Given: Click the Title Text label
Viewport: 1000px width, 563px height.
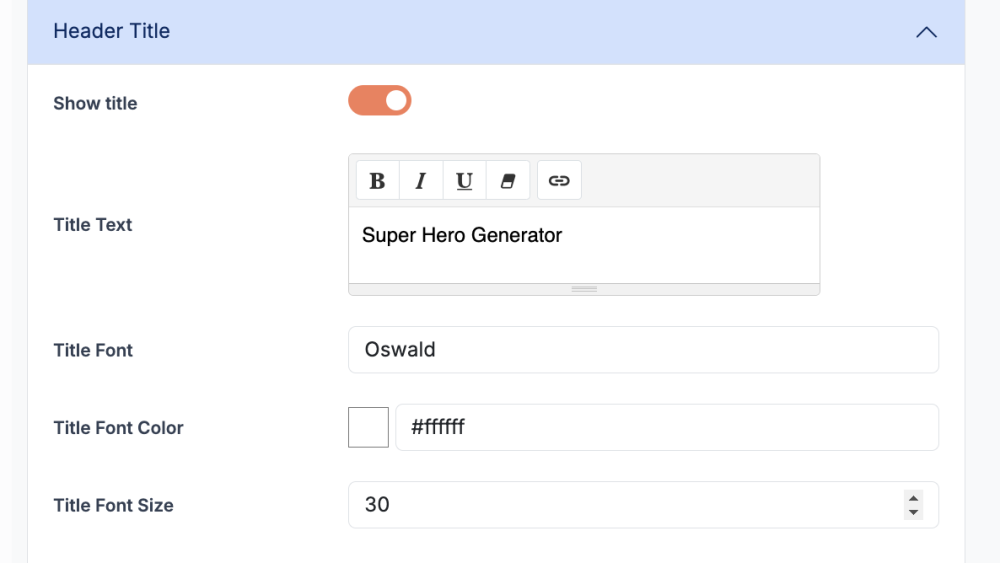Looking at the screenshot, I should tap(93, 225).
